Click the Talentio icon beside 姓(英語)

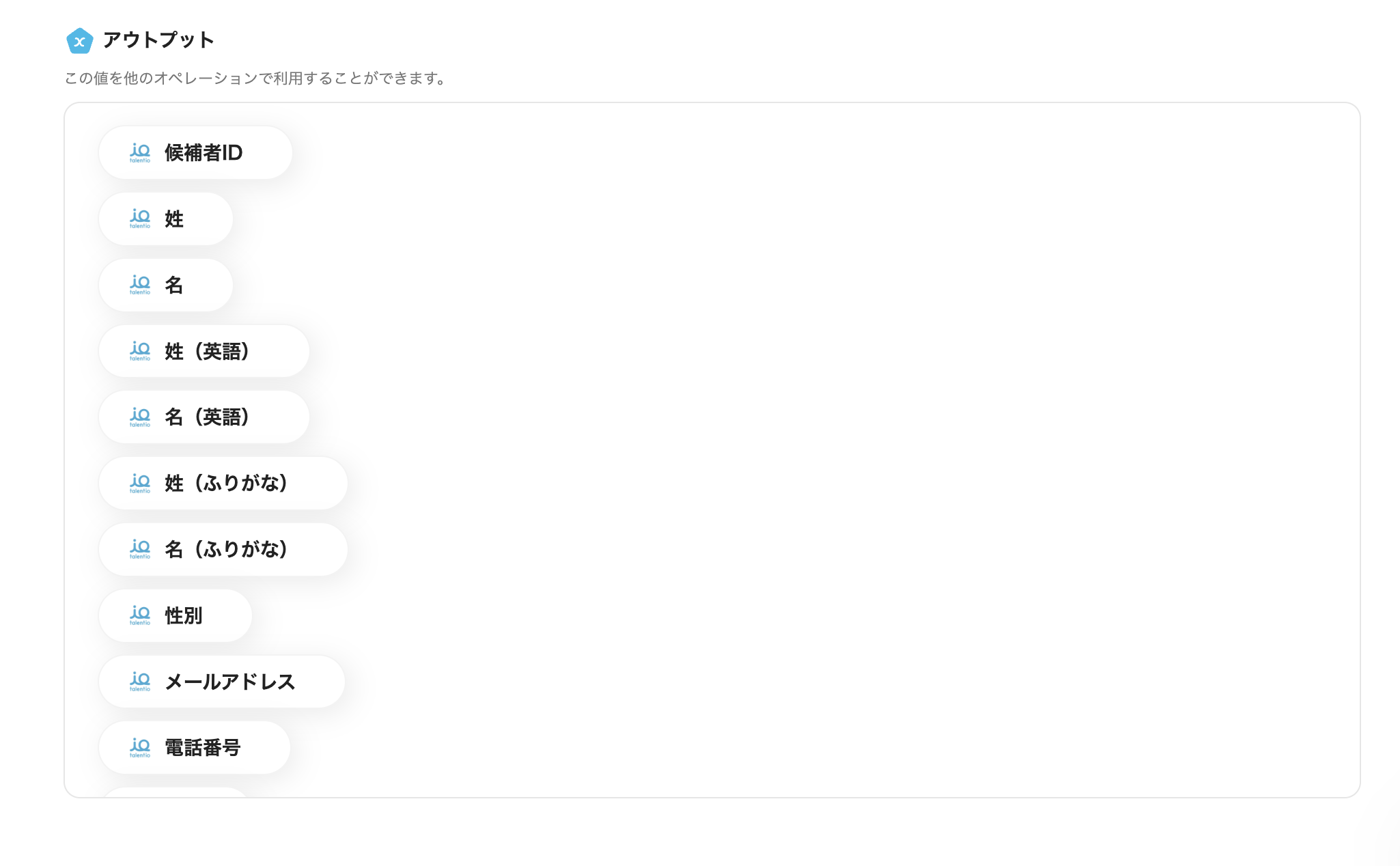click(140, 351)
